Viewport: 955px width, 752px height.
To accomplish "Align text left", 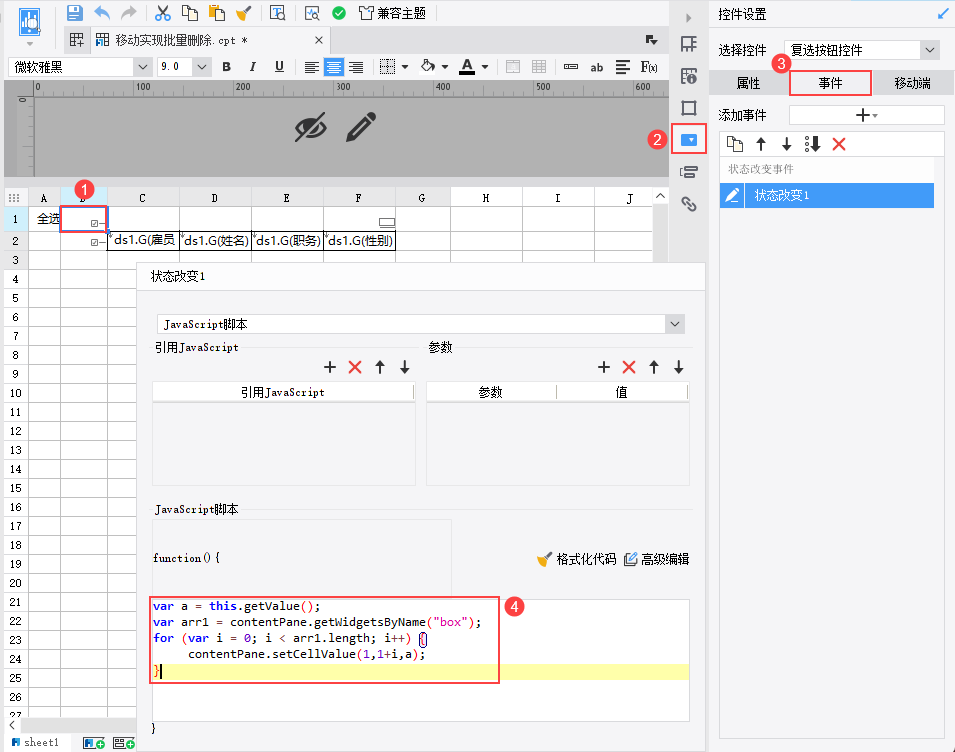I will point(311,67).
